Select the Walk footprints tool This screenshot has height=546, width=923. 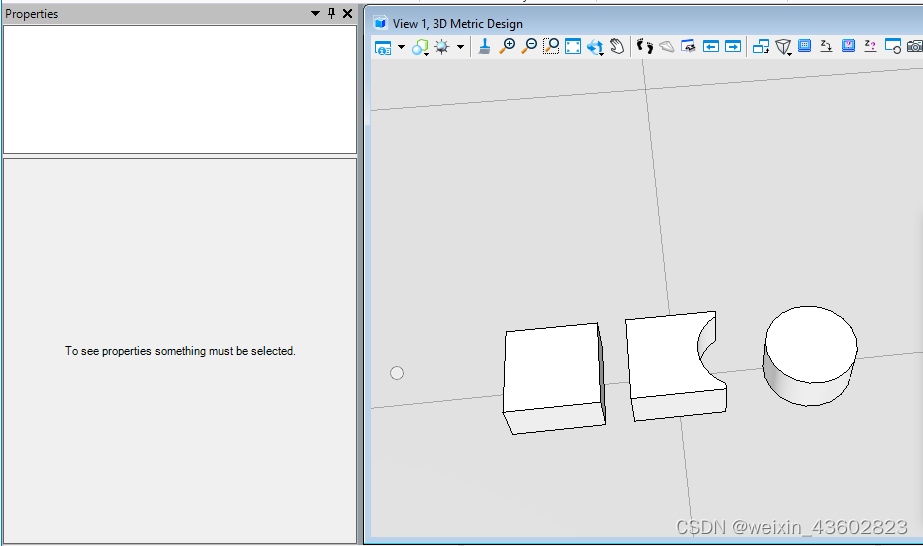pos(645,46)
